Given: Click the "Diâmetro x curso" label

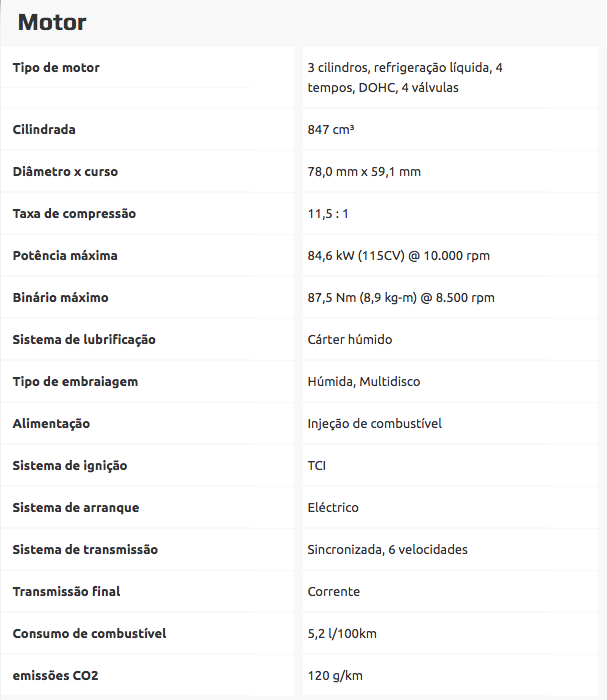Looking at the screenshot, I should [65, 172].
